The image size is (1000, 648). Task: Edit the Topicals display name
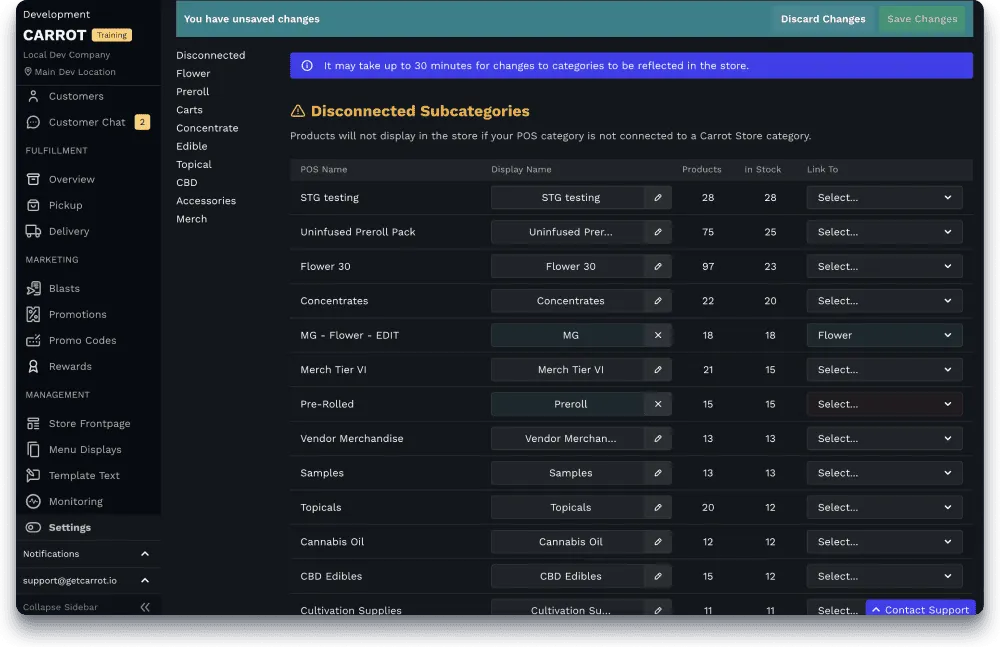658,508
